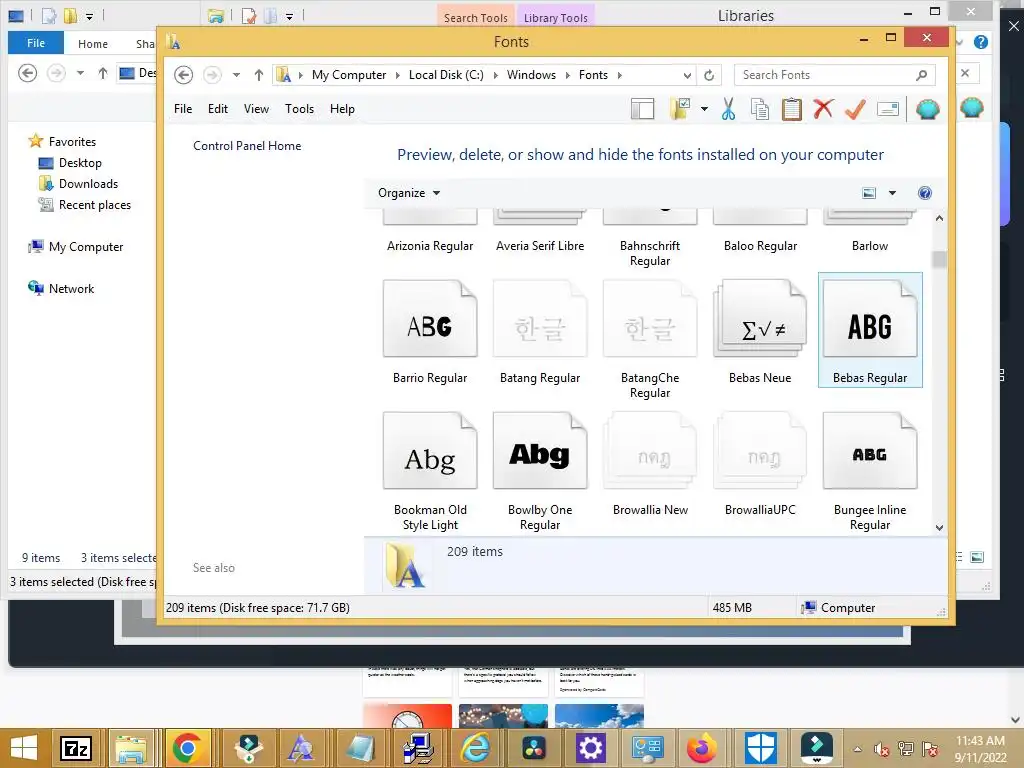
Task: Expand breadcrumb arrow after My Computer
Action: (x=397, y=75)
